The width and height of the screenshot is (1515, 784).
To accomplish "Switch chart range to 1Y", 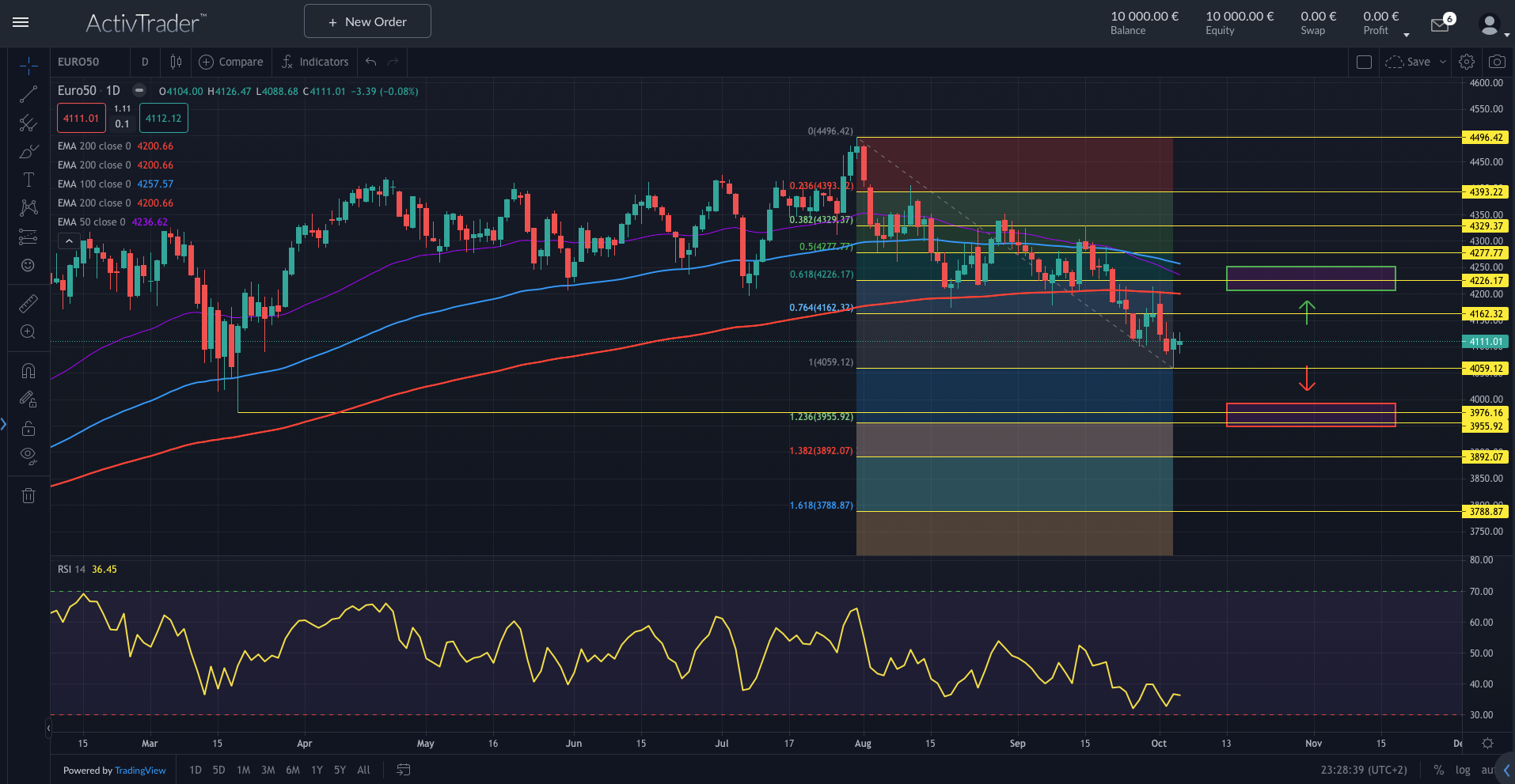I will click(316, 770).
